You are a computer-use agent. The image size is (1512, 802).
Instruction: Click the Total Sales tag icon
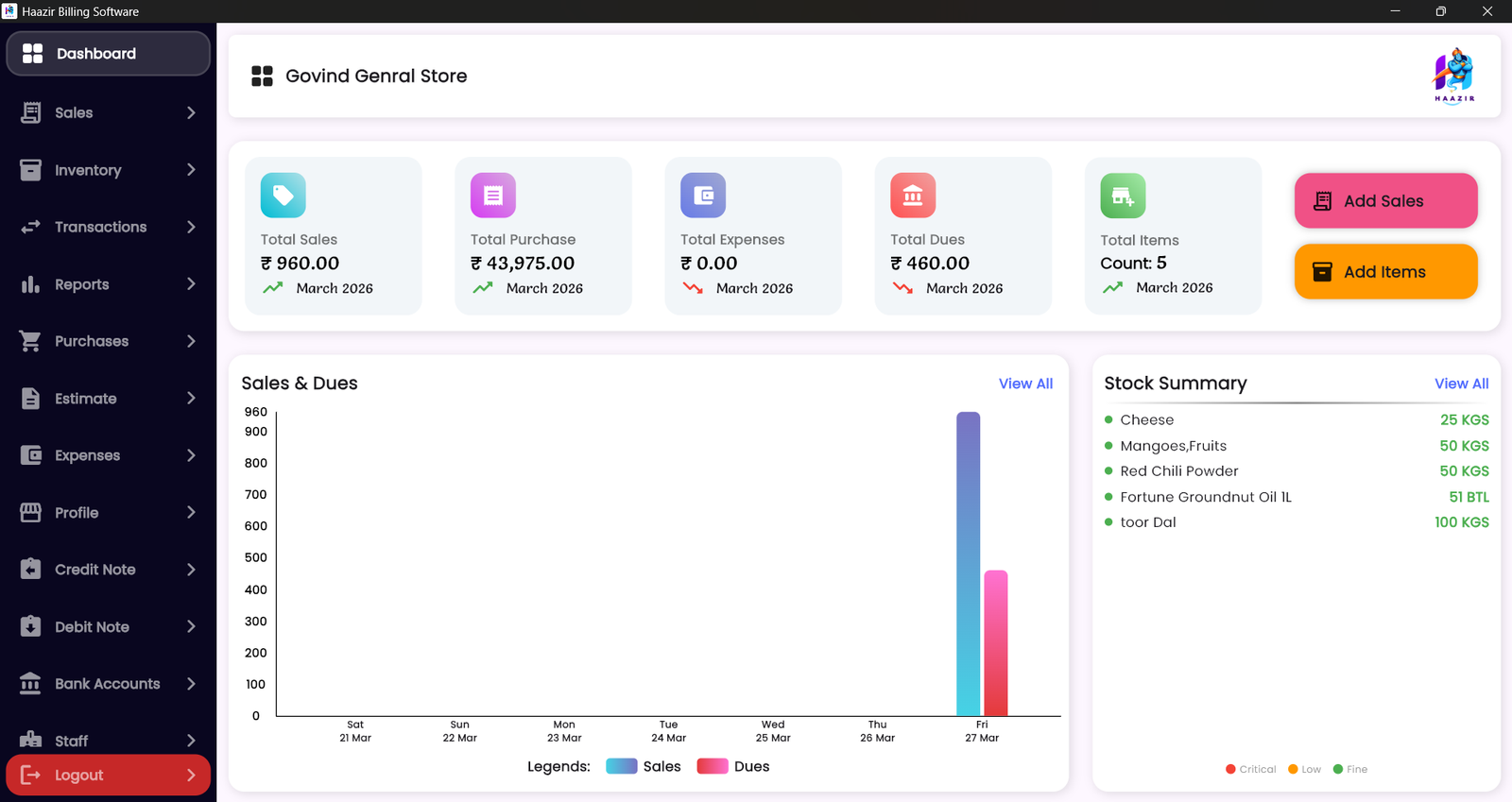(283, 196)
